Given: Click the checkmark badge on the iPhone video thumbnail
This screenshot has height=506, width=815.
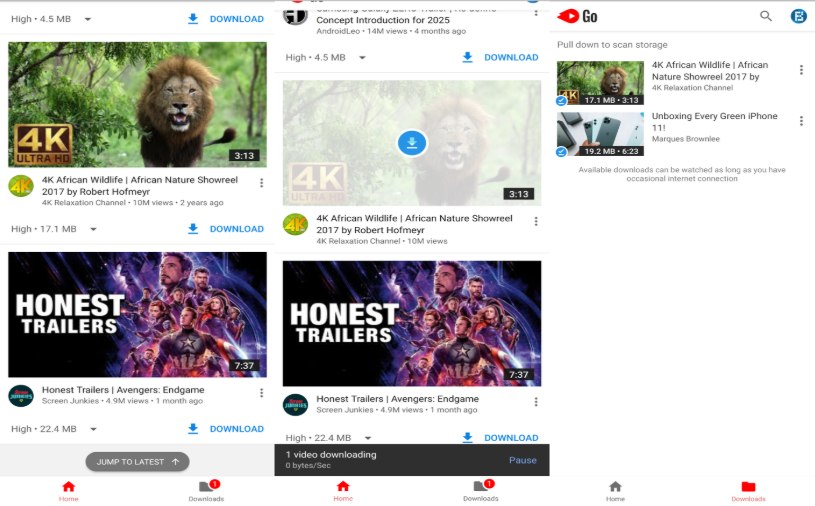Looking at the screenshot, I should point(562,152).
